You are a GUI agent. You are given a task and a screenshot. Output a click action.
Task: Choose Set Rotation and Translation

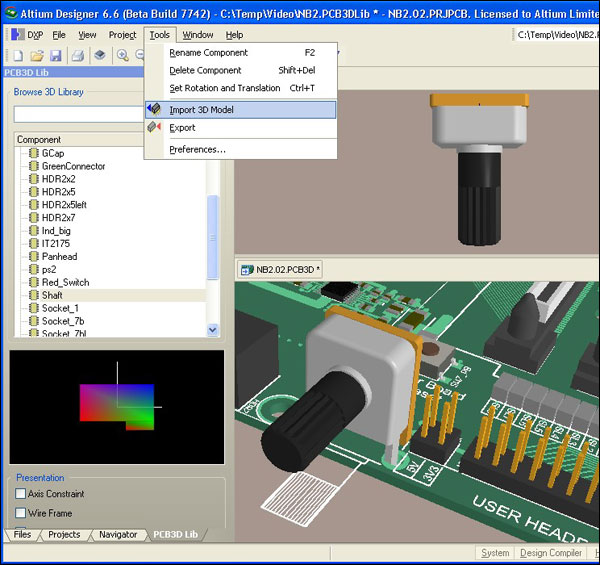[241, 88]
